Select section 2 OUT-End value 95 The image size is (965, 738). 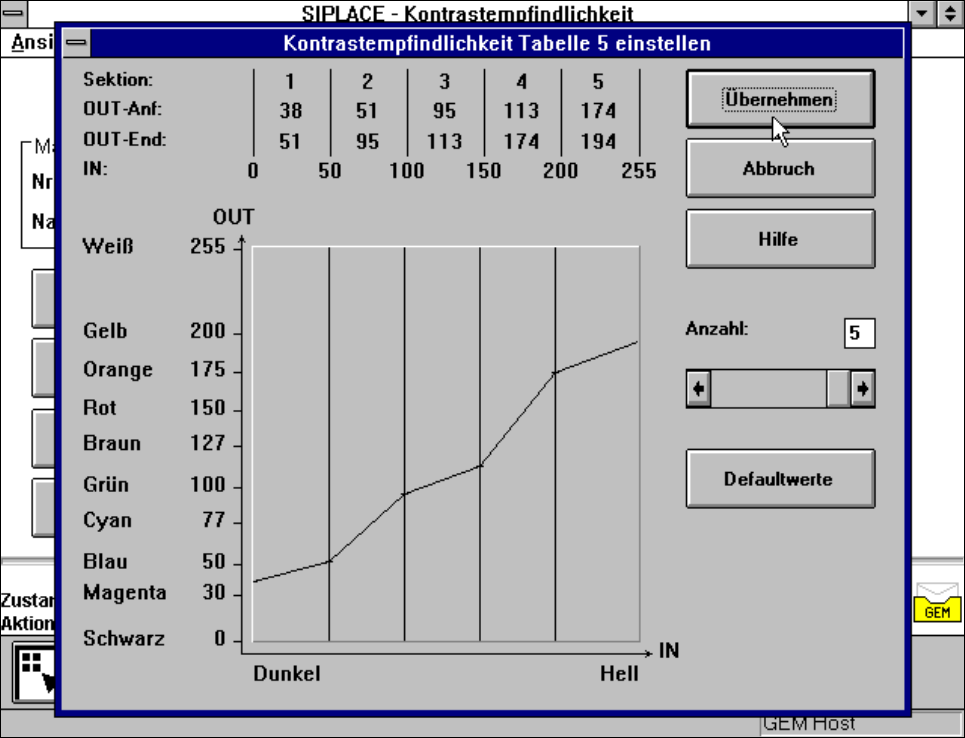[x=367, y=141]
